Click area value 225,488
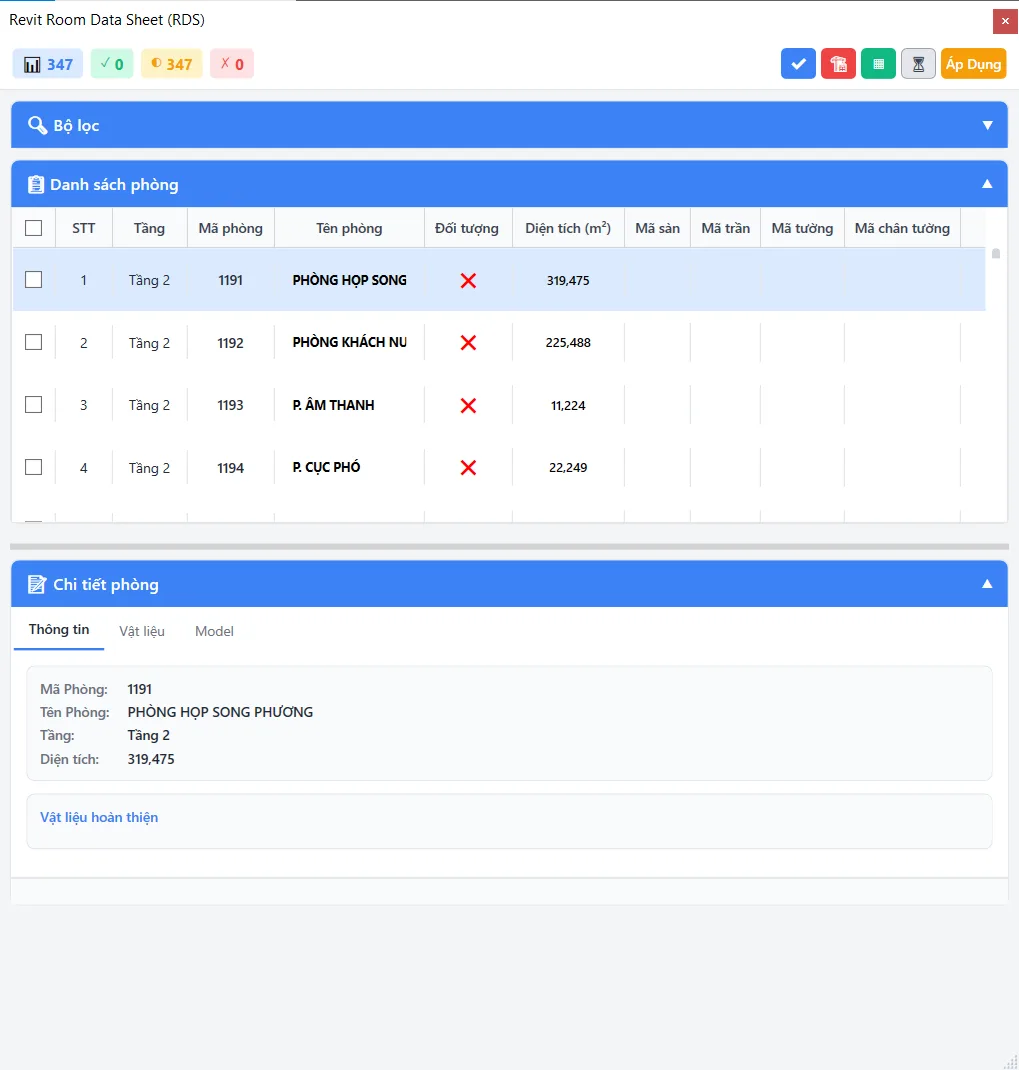 568,343
